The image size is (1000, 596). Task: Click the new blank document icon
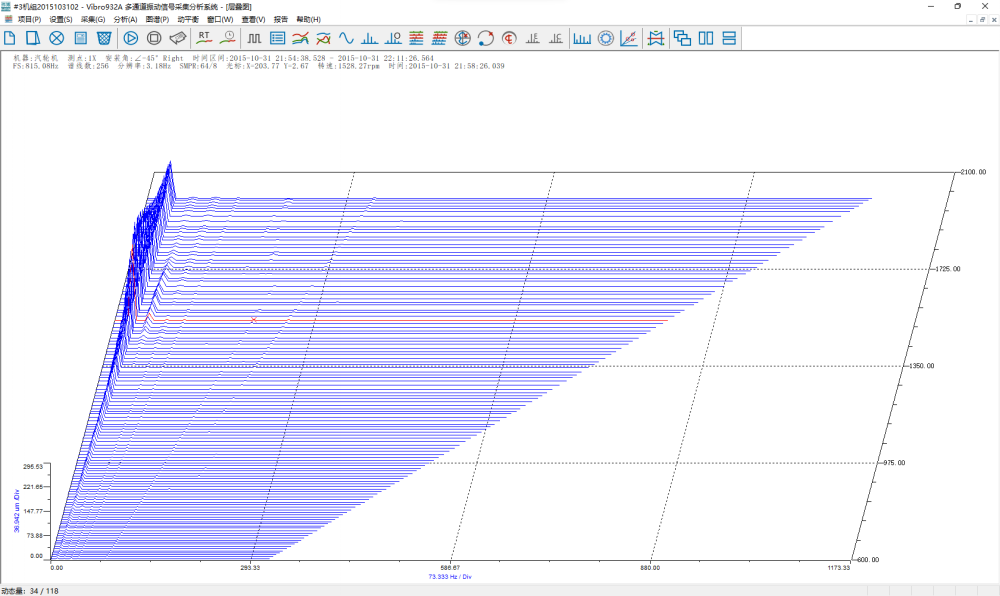tap(10, 38)
